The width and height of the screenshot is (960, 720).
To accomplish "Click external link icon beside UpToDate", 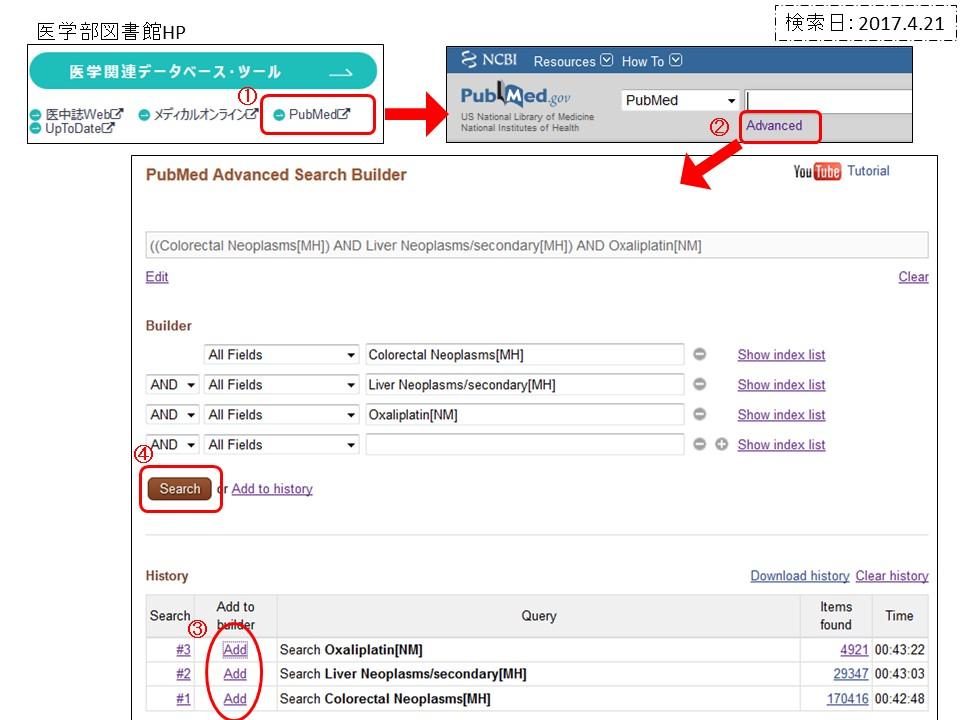I will coord(108,128).
